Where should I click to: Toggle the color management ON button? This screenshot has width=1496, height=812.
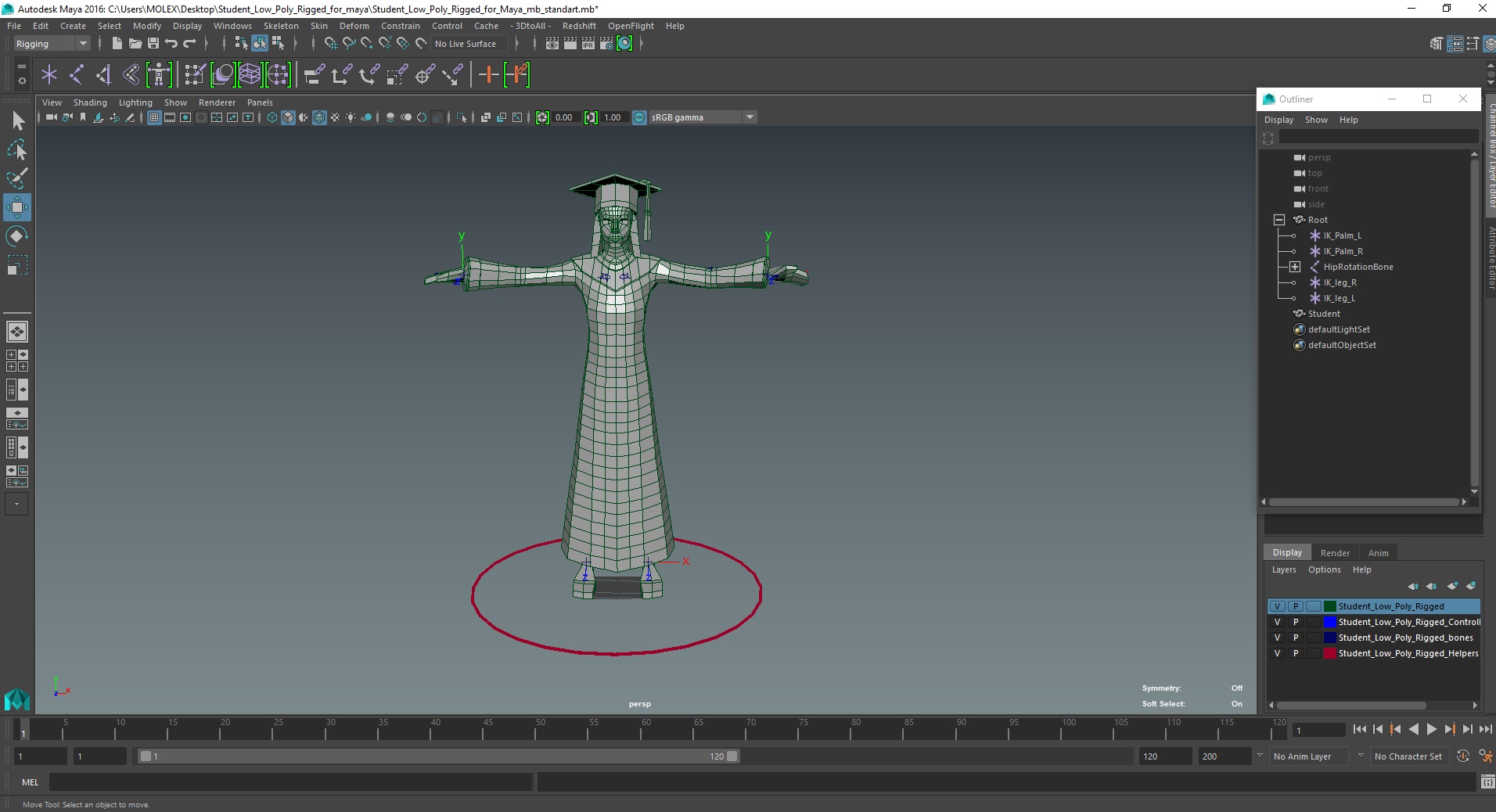(639, 117)
